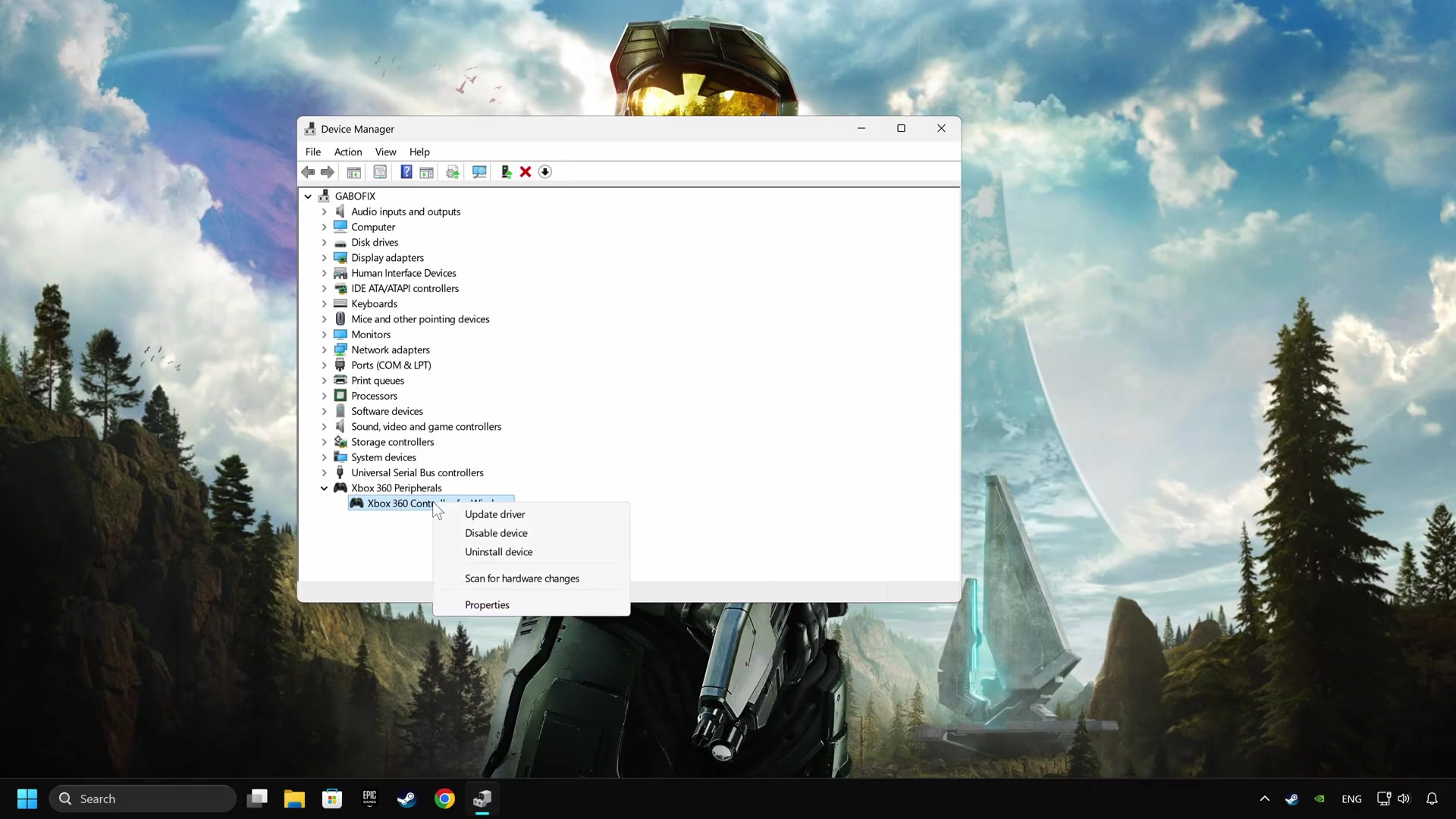Click the scan for hardware changes monitor icon
Image resolution: width=1456 pixels, height=819 pixels.
[479, 172]
